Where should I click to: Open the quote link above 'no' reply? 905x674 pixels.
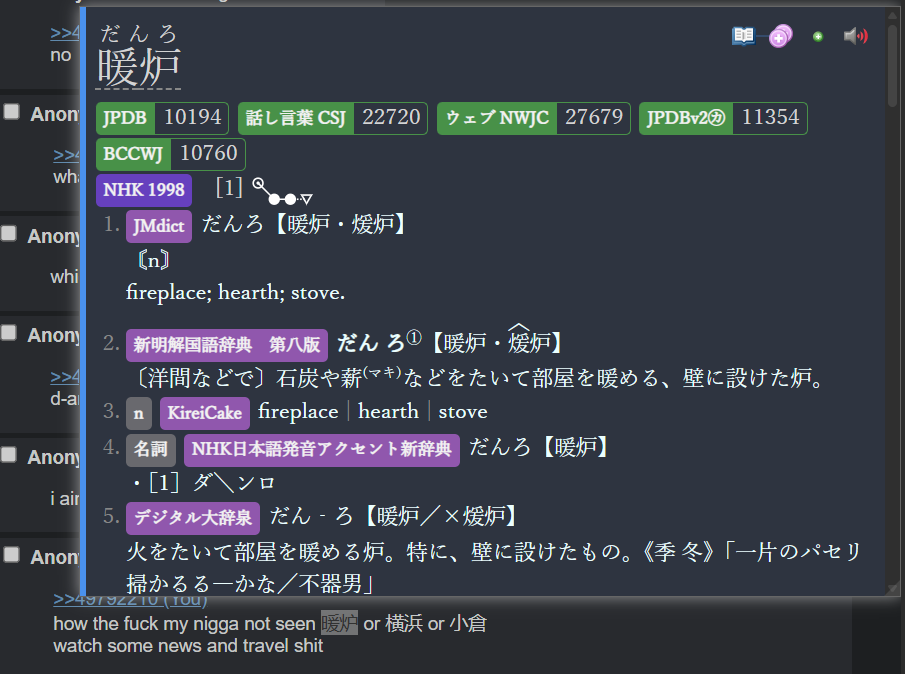[65, 33]
